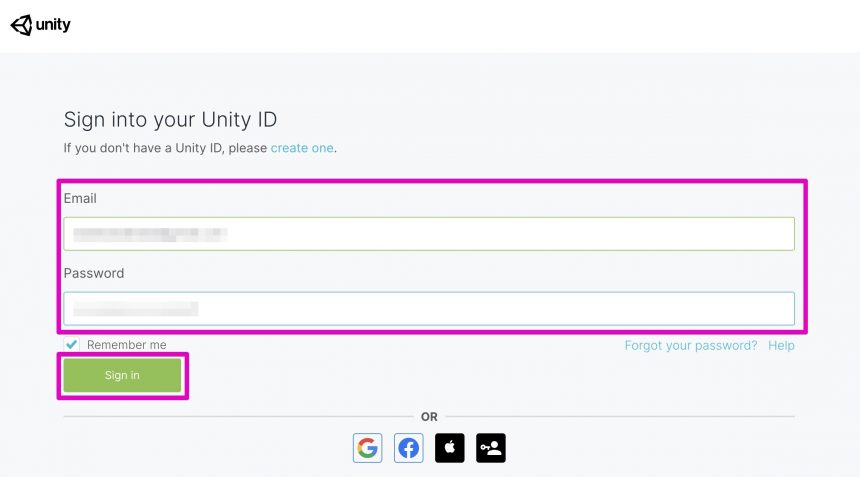The width and height of the screenshot is (860, 477).
Task: Sign in with the Google icon
Action: (367, 448)
